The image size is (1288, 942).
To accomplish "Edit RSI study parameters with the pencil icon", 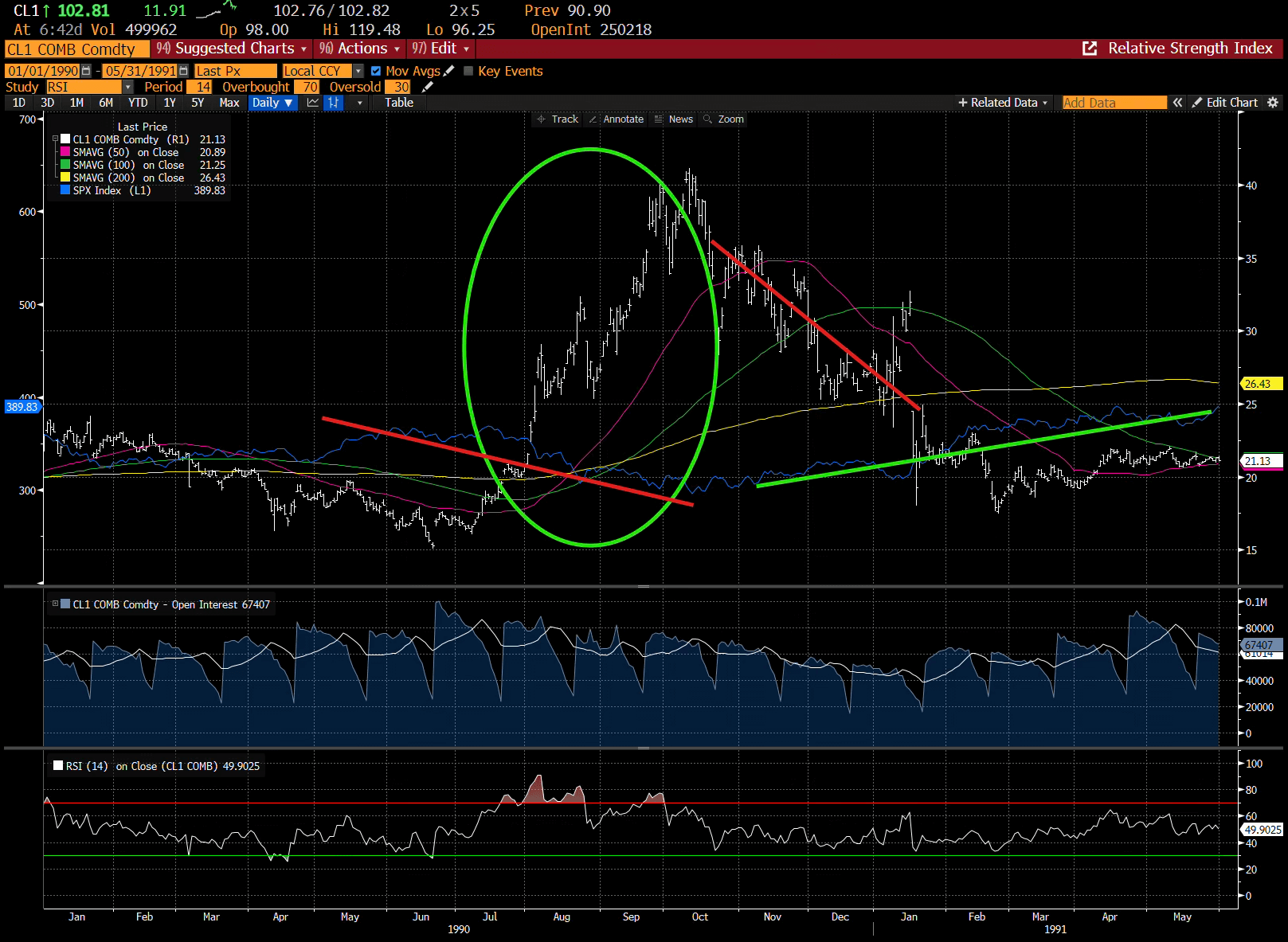I will 428,87.
